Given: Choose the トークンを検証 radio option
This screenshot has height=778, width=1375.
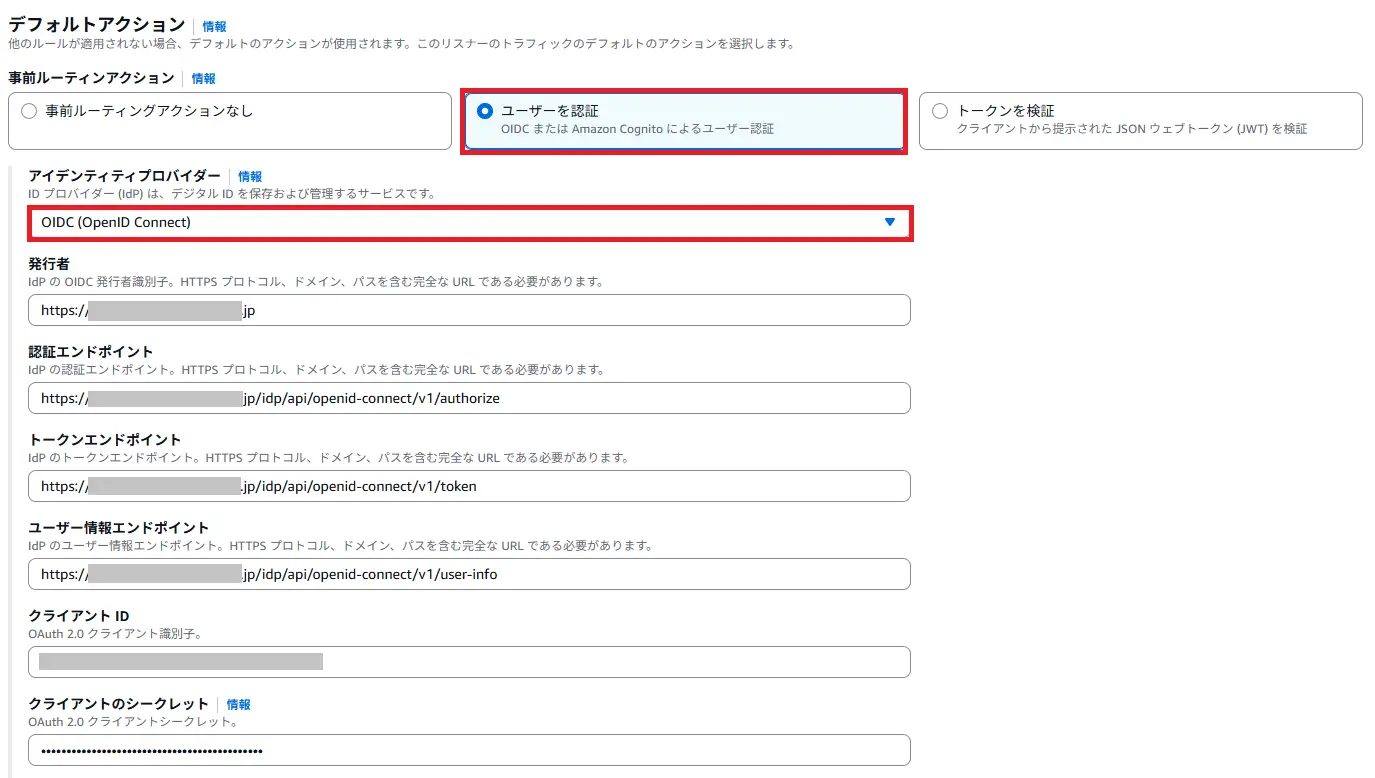Looking at the screenshot, I should click(x=939, y=111).
